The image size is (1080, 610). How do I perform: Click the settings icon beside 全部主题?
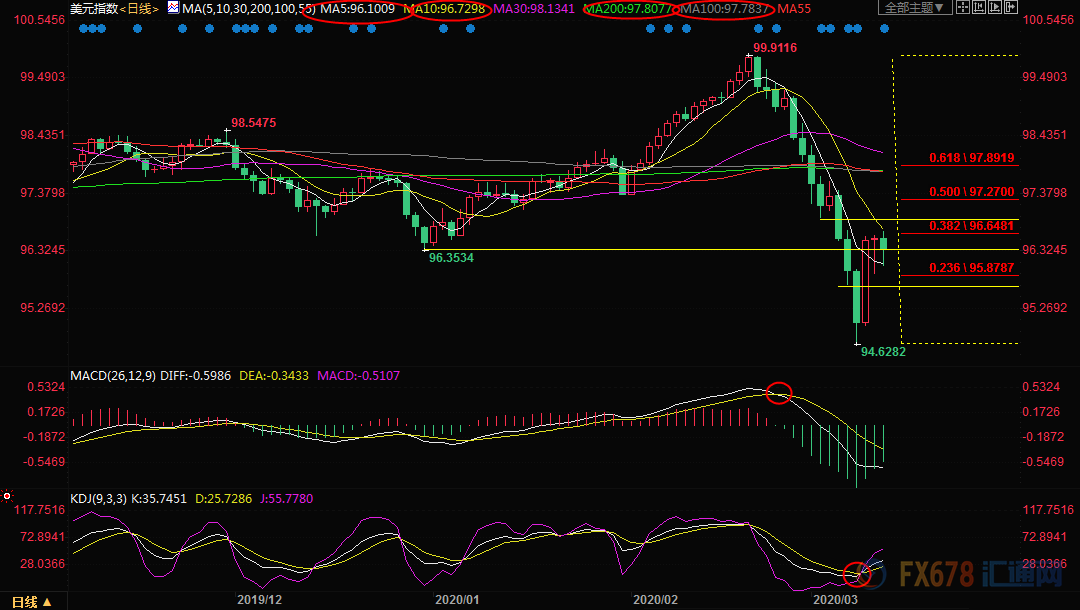964,8
